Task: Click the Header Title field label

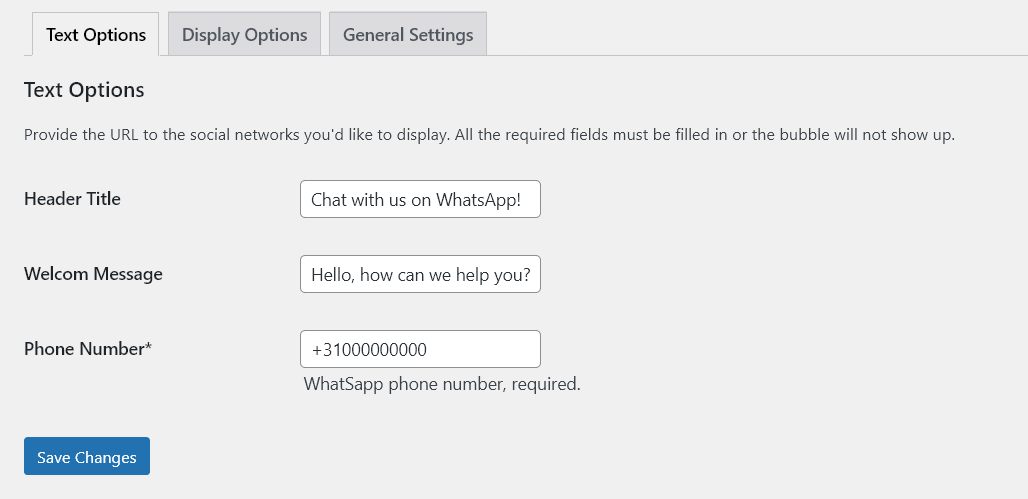Action: pyautogui.click(x=72, y=199)
